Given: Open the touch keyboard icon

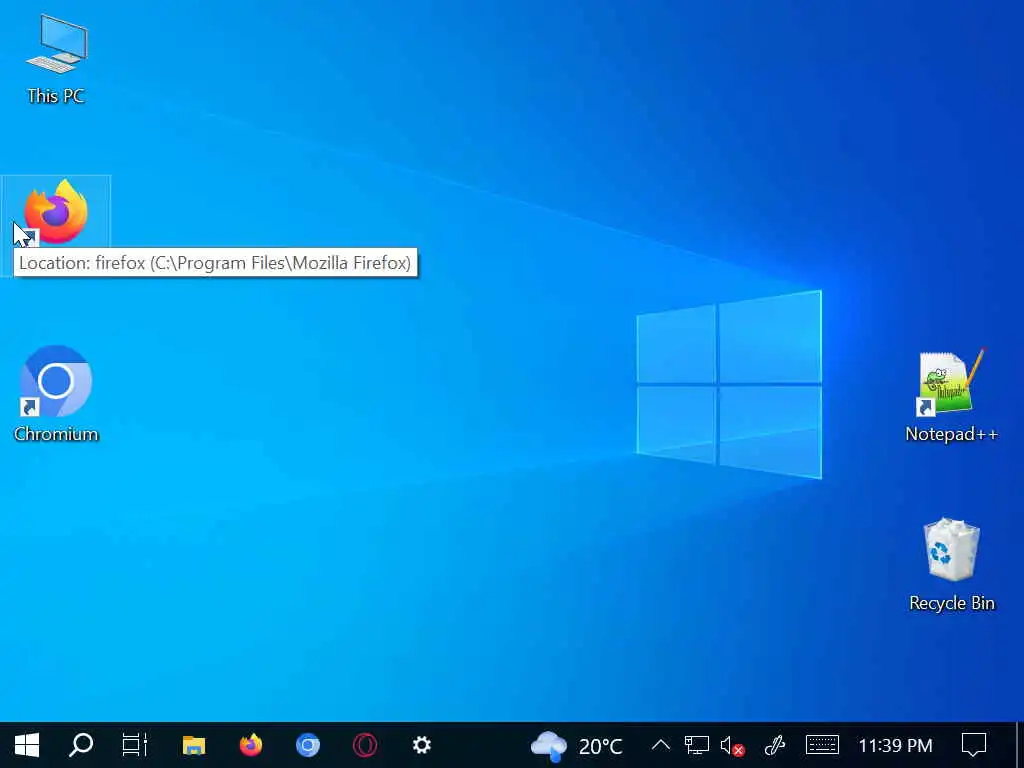Looking at the screenshot, I should 822,745.
